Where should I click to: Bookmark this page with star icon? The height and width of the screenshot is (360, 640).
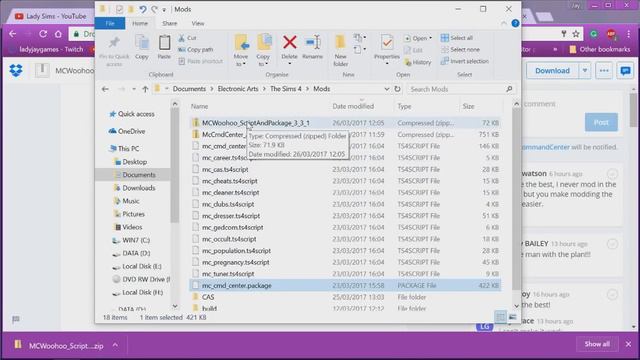click(x=576, y=34)
